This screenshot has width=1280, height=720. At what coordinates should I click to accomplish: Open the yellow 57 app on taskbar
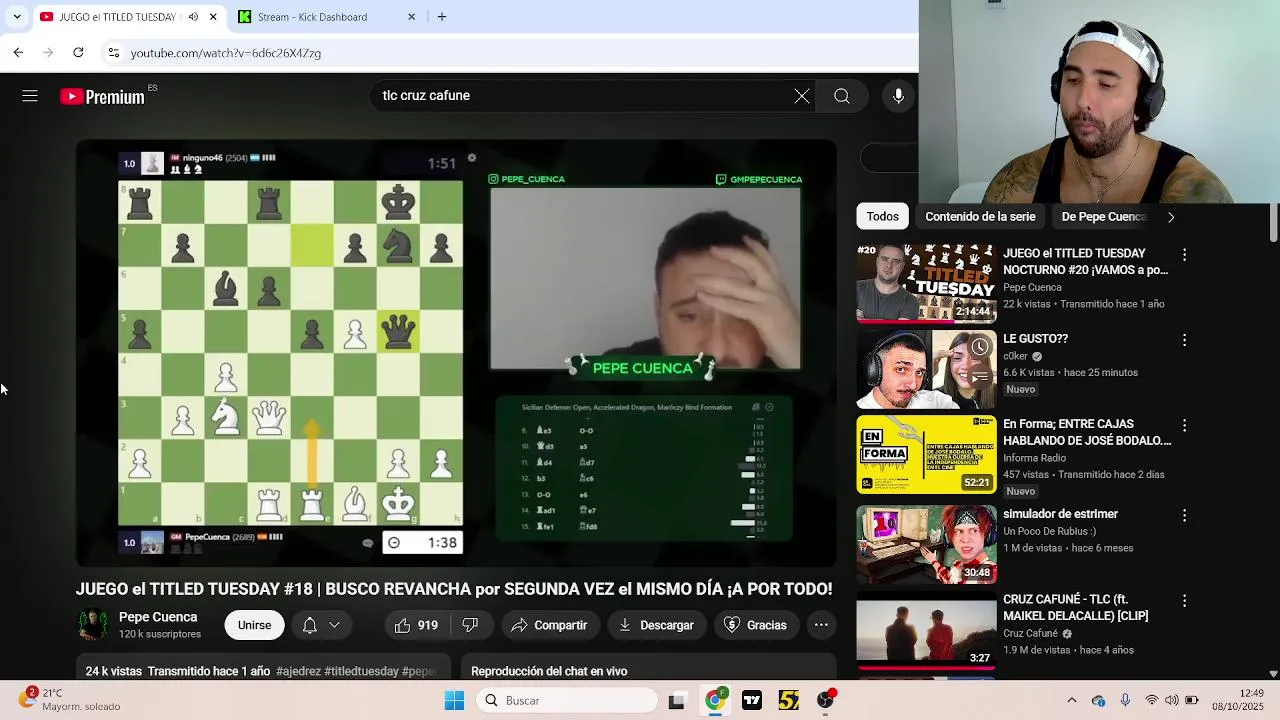[788, 701]
